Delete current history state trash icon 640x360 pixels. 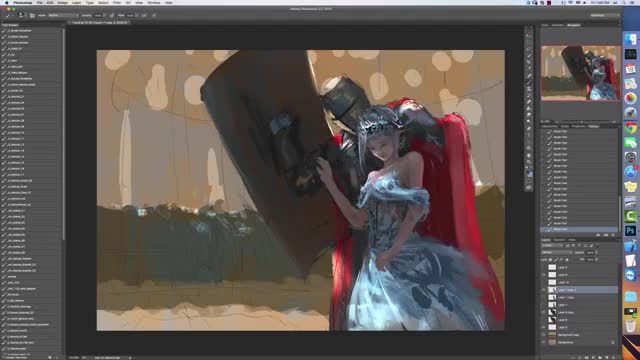click(x=613, y=235)
